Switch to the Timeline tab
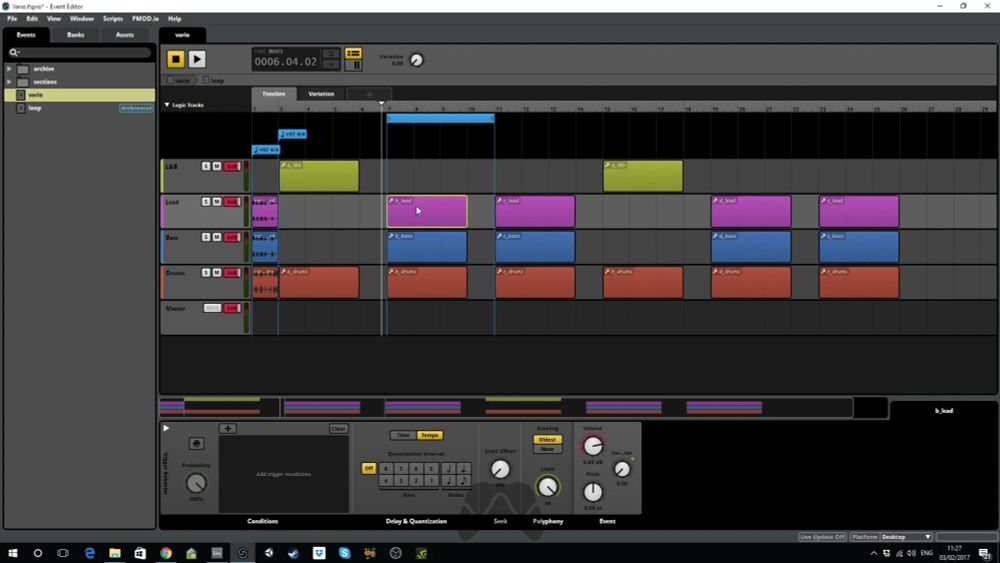 [x=274, y=94]
